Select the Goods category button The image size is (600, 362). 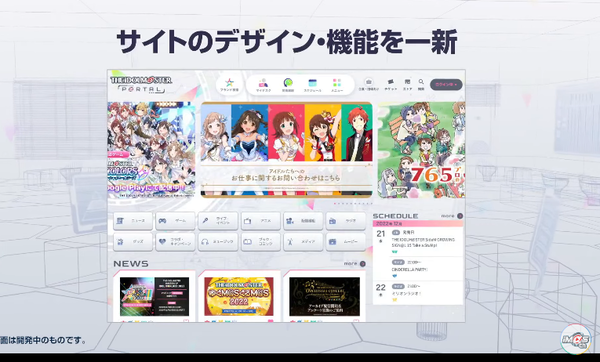pos(133,242)
